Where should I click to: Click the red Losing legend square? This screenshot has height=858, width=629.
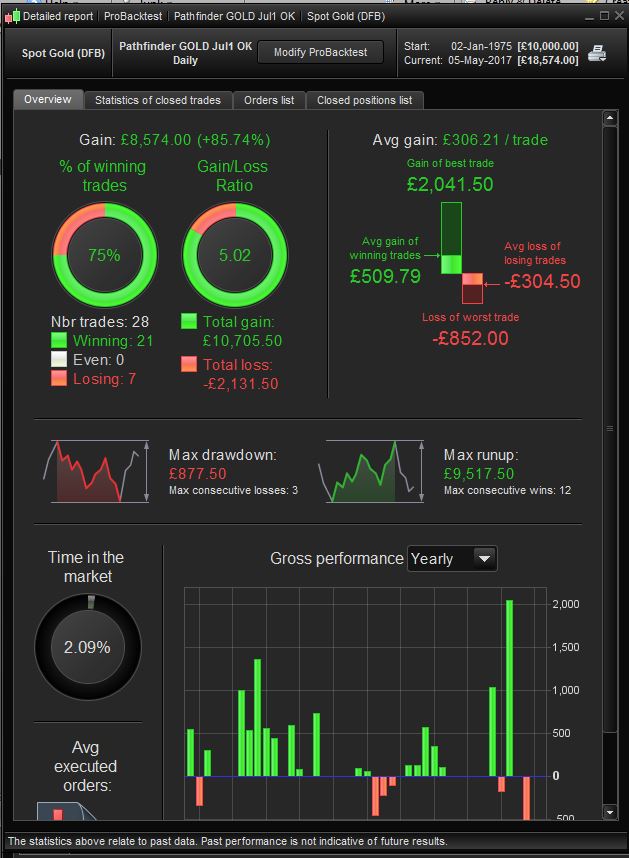(x=59, y=378)
